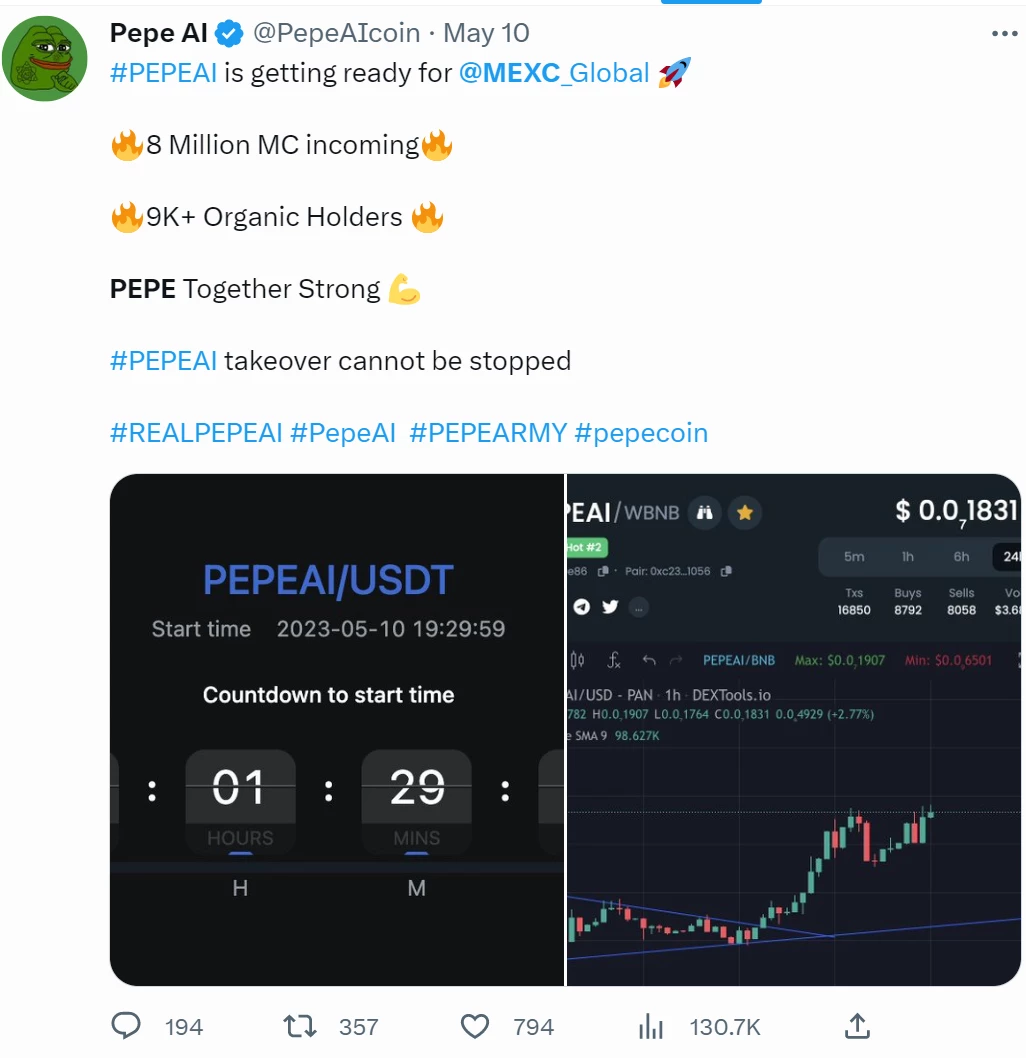This screenshot has width=1026, height=1058.
Task: Open the @PepeAIcoin handle link
Action: coord(336,33)
